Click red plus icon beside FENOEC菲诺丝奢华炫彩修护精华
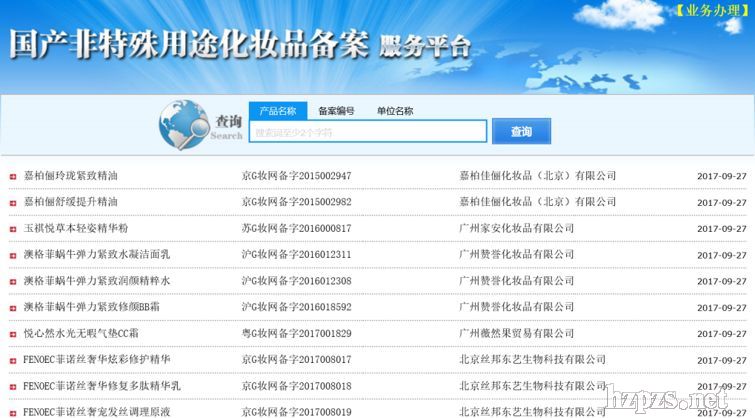Image resolution: width=755 pixels, height=418 pixels. (x=12, y=360)
